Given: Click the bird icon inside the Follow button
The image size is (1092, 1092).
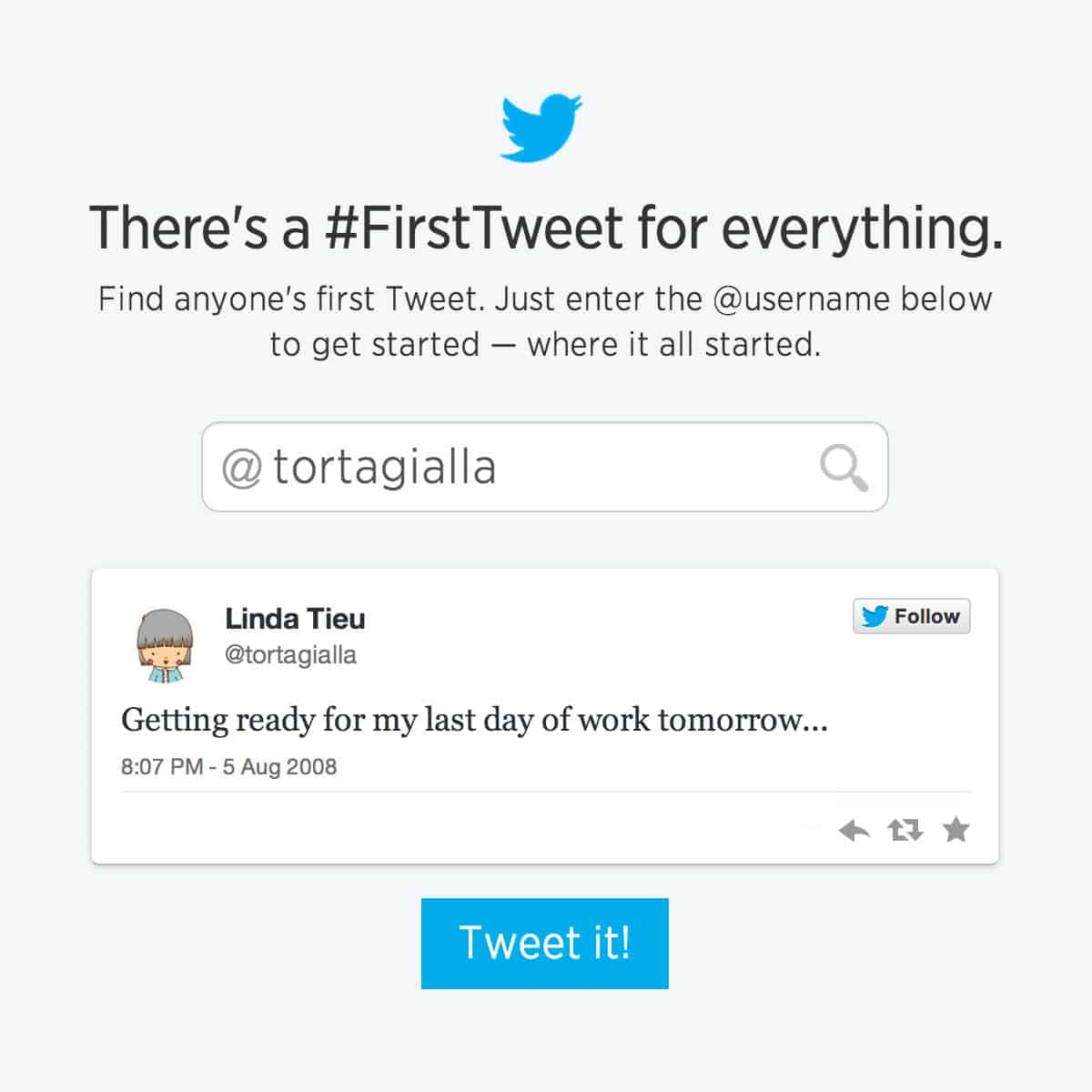Looking at the screenshot, I should click(876, 616).
